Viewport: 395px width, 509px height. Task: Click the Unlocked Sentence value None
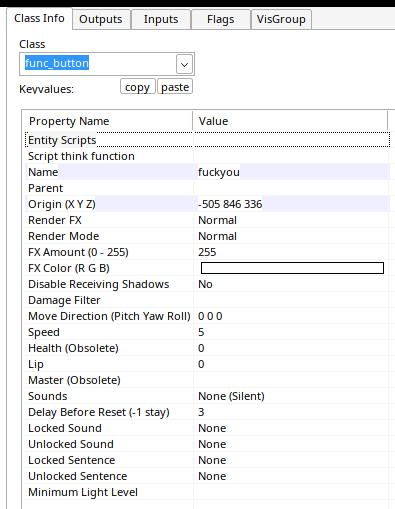click(x=212, y=476)
